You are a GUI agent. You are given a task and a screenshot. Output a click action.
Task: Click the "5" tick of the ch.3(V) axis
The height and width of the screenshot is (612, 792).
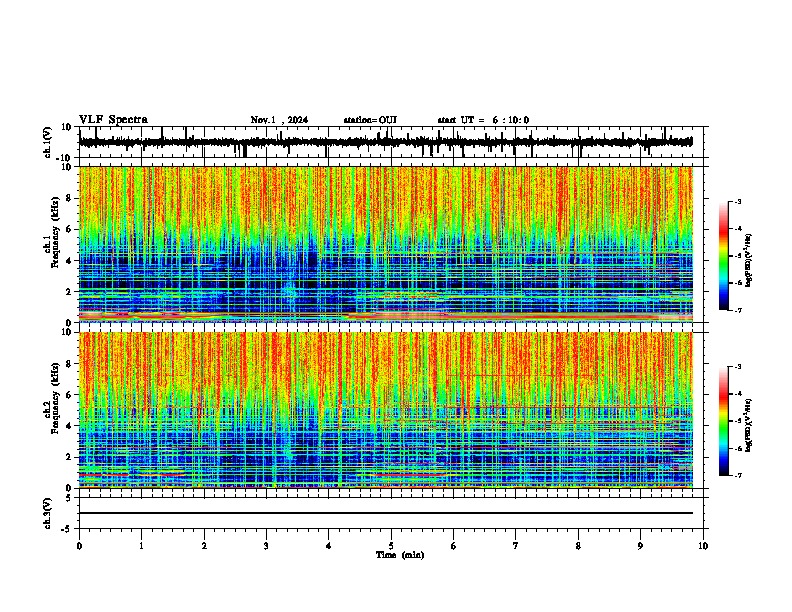pos(69,498)
